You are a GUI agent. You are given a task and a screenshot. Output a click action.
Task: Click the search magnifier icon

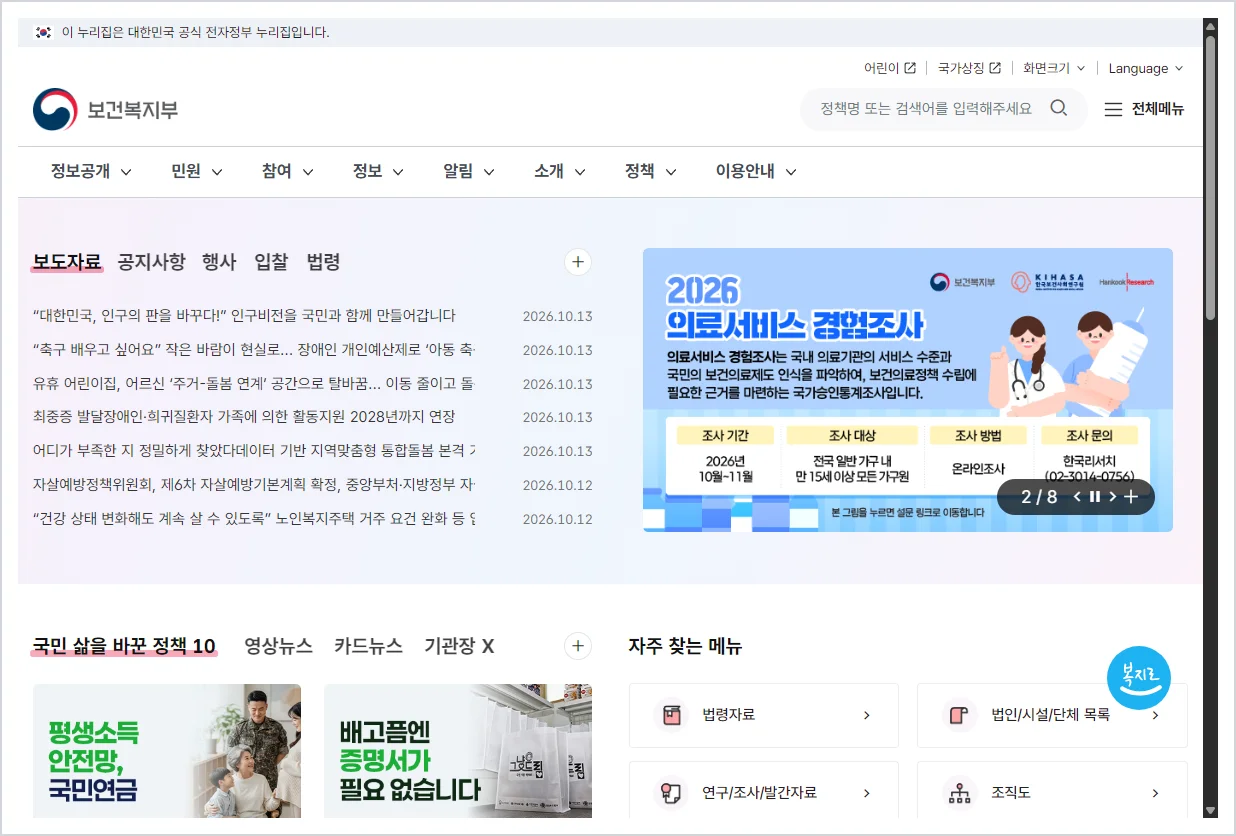(1059, 108)
